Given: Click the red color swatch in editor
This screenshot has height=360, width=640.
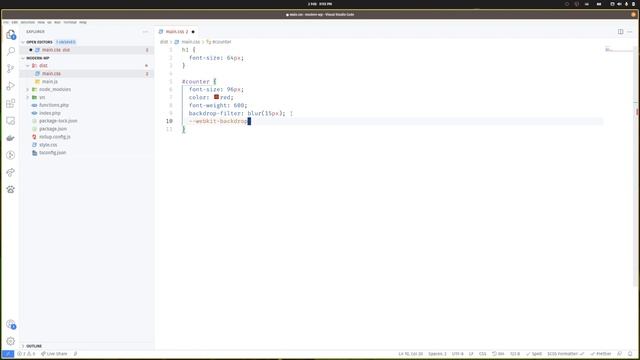Looking at the screenshot, I should (216, 97).
